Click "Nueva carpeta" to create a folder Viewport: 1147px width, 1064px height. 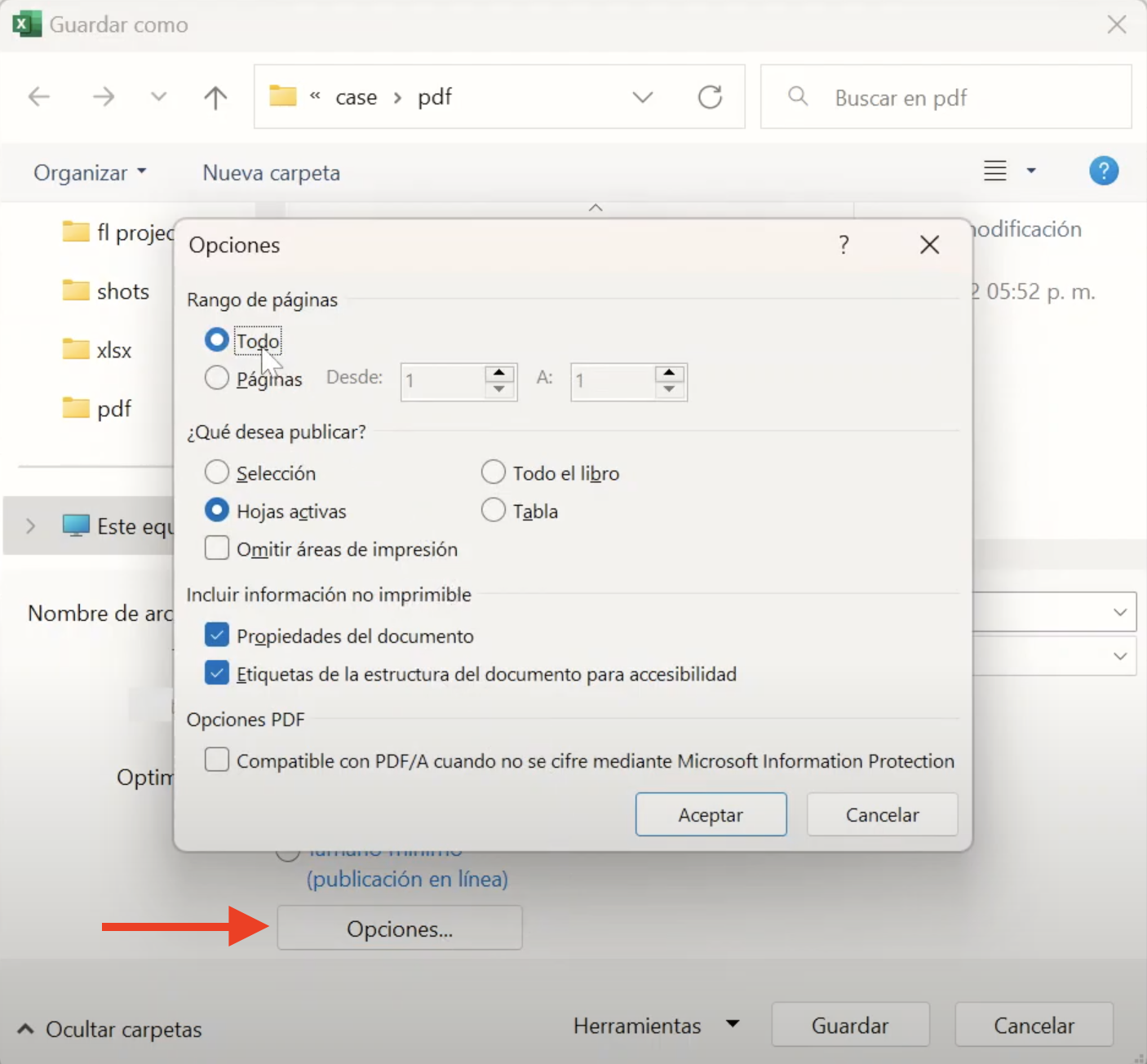pyautogui.click(x=270, y=172)
